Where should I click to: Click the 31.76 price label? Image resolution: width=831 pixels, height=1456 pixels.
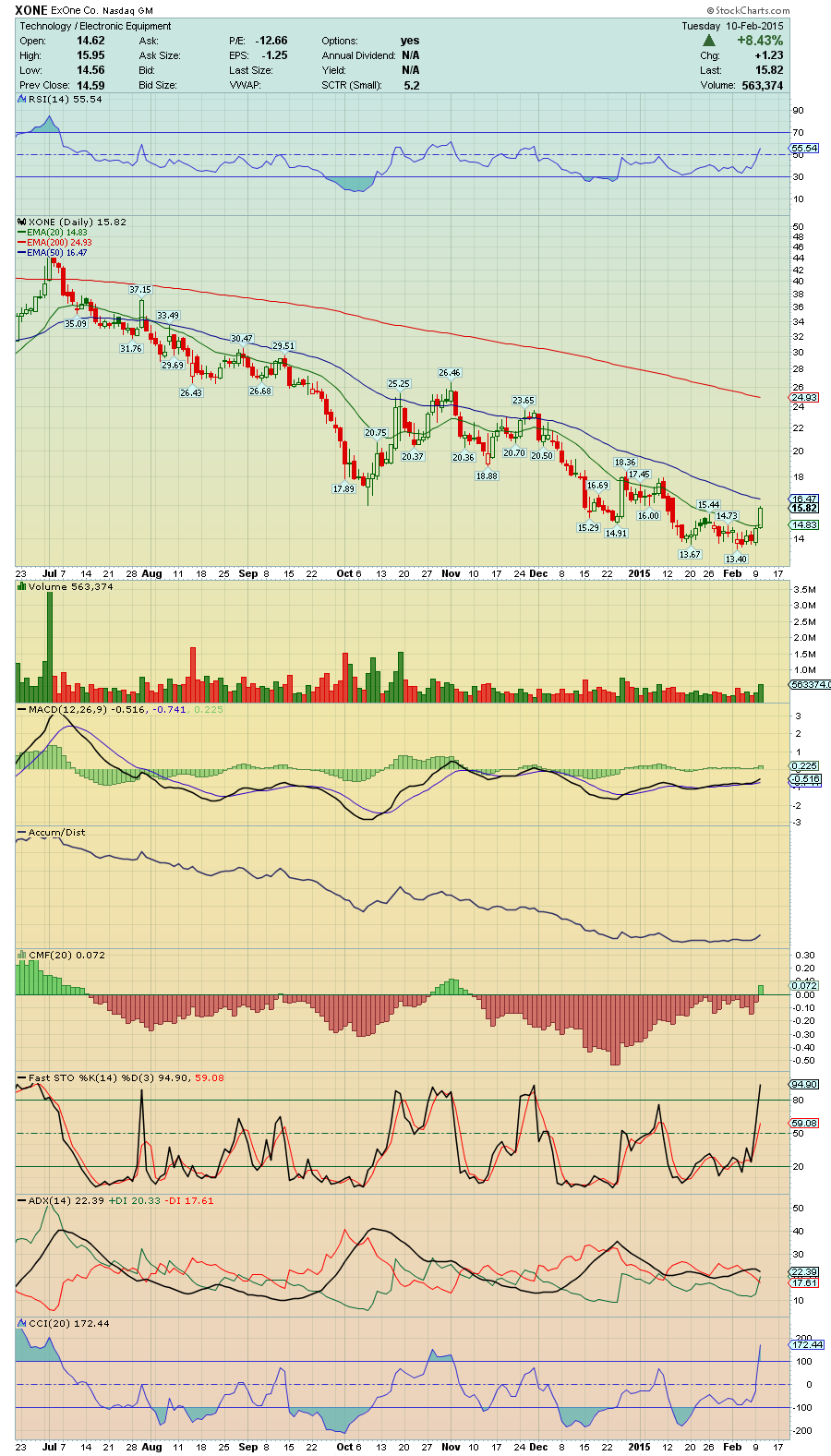pos(130,348)
